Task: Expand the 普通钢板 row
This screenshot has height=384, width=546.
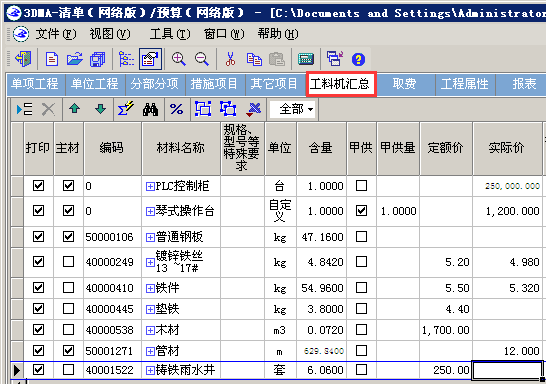Action: [x=150, y=237]
